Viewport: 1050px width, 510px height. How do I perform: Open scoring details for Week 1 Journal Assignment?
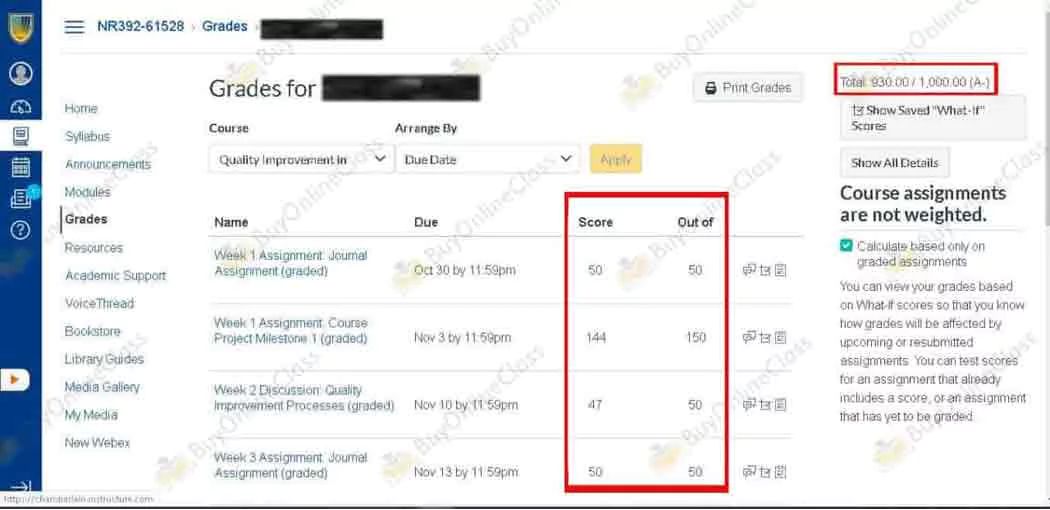point(765,270)
